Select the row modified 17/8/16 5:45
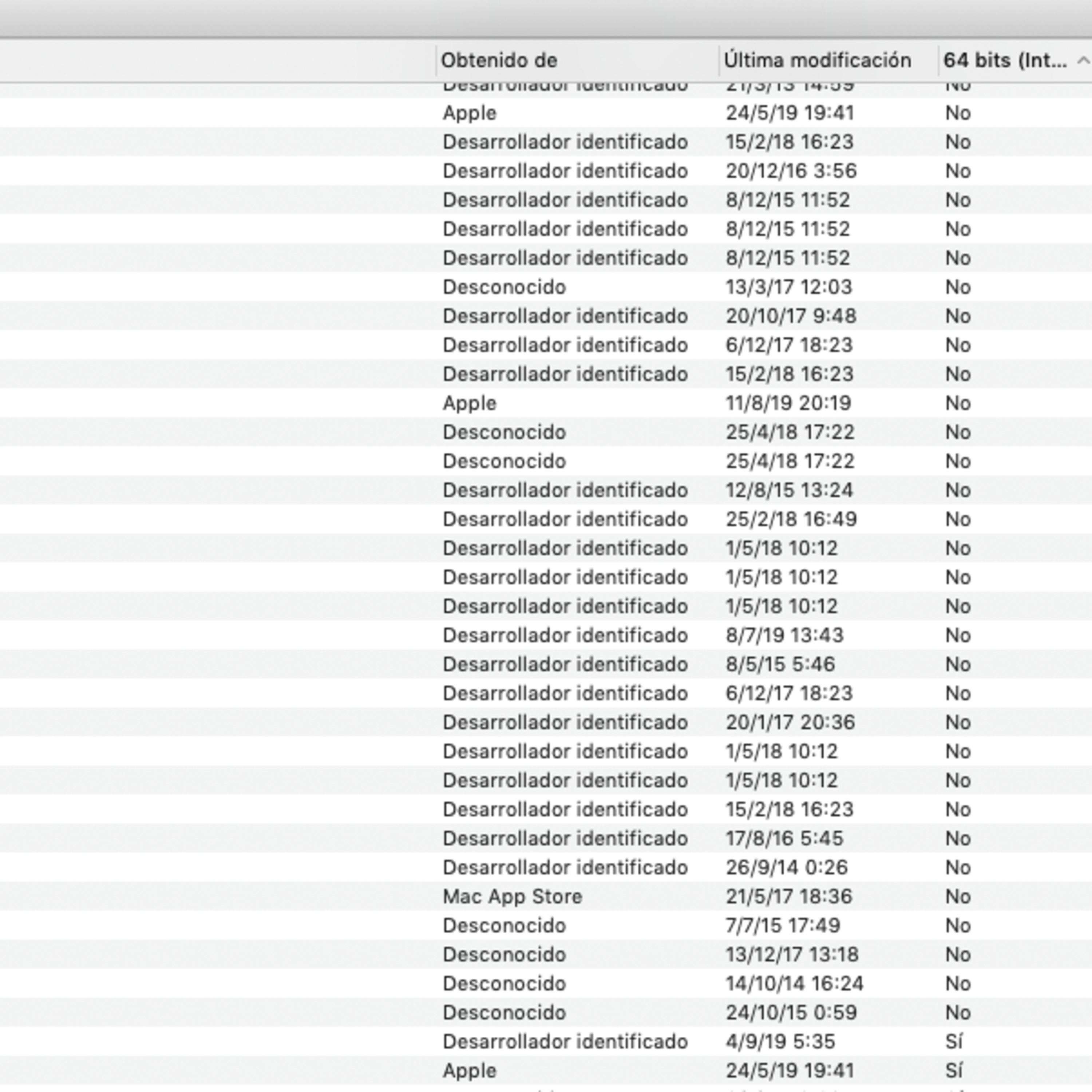Viewport: 1092px width, 1092px height. 784,838
